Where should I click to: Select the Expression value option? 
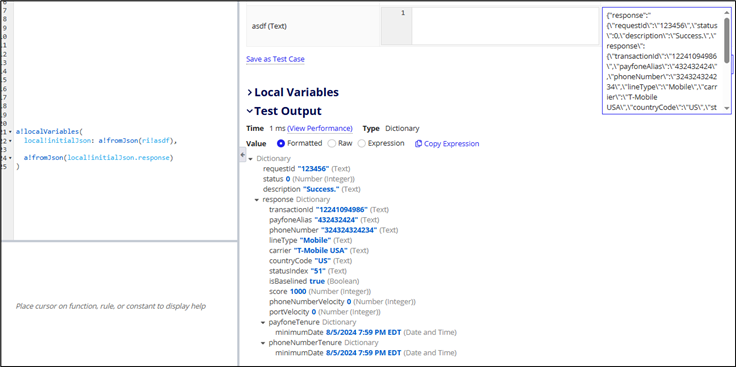tap(361, 143)
